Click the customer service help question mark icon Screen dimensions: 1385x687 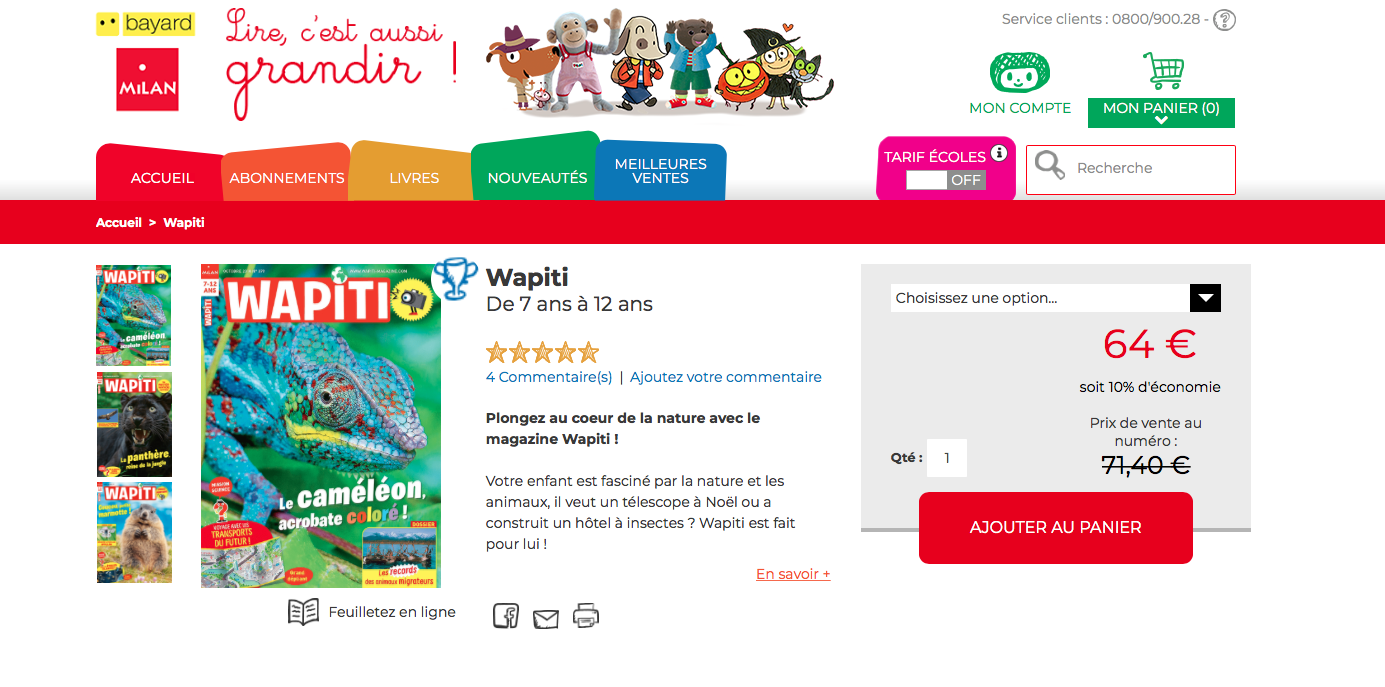tap(1224, 20)
